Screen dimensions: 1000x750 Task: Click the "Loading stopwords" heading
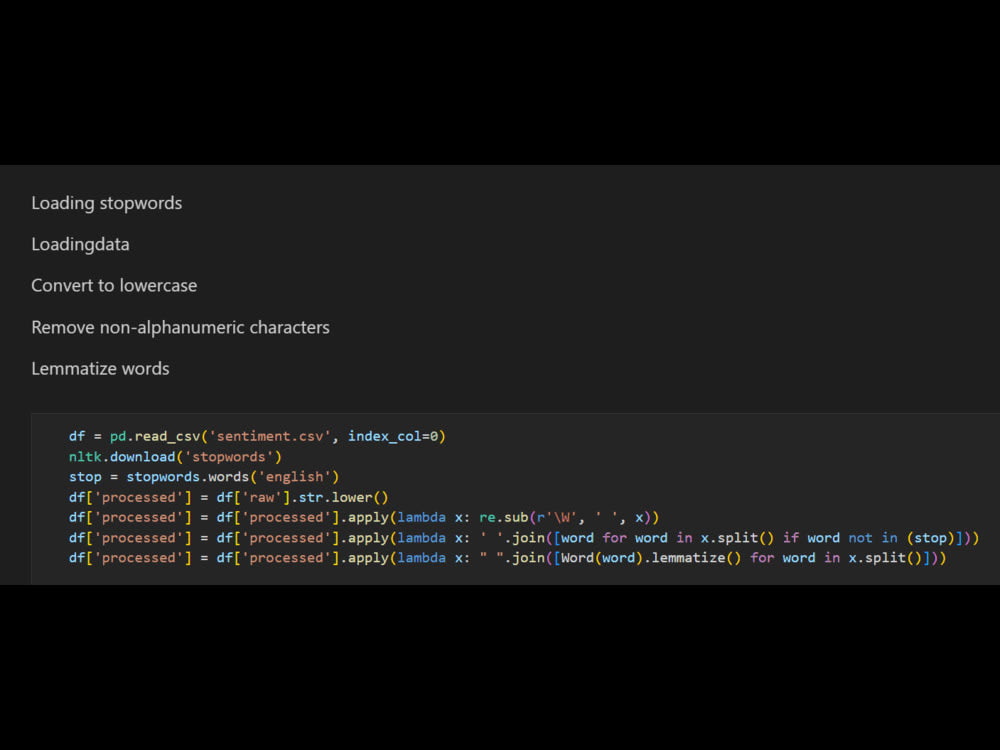[106, 203]
